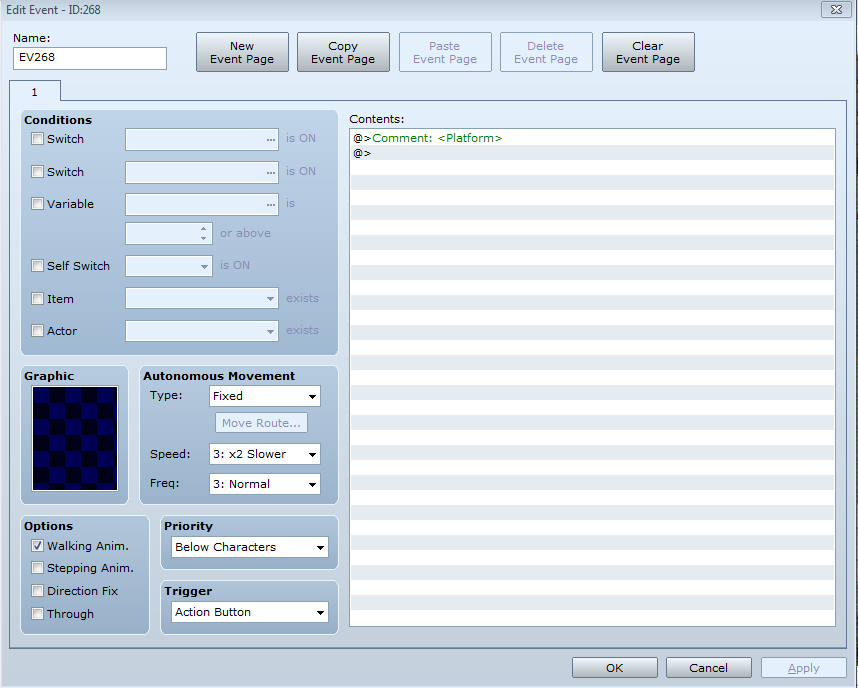Click the New Event Page button
Screen dimensions: 858x688
click(242, 53)
